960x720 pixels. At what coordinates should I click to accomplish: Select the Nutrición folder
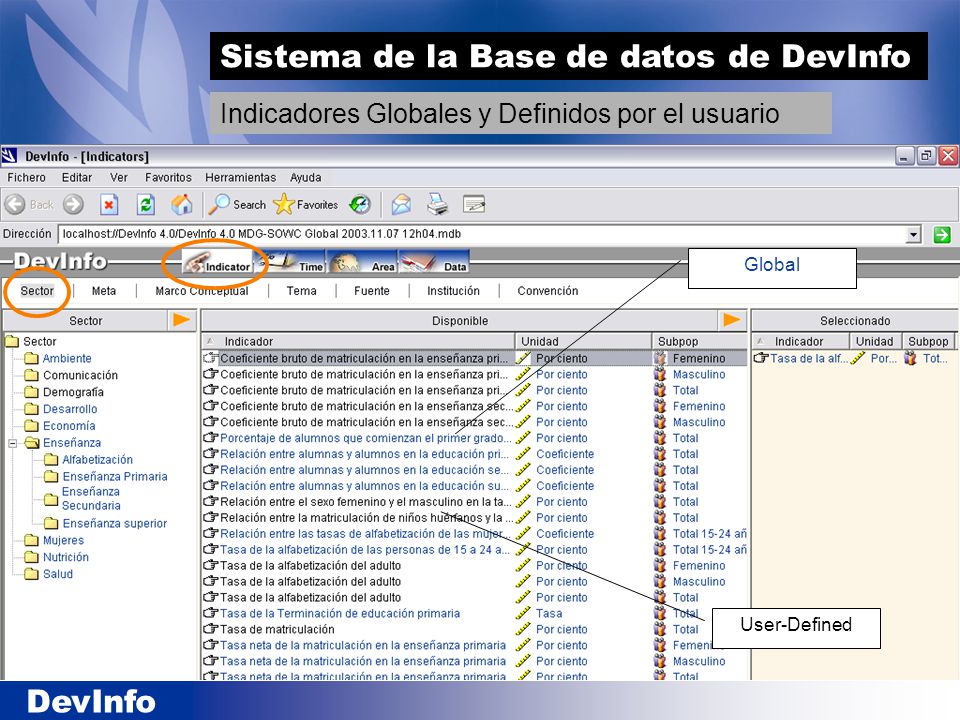66,557
